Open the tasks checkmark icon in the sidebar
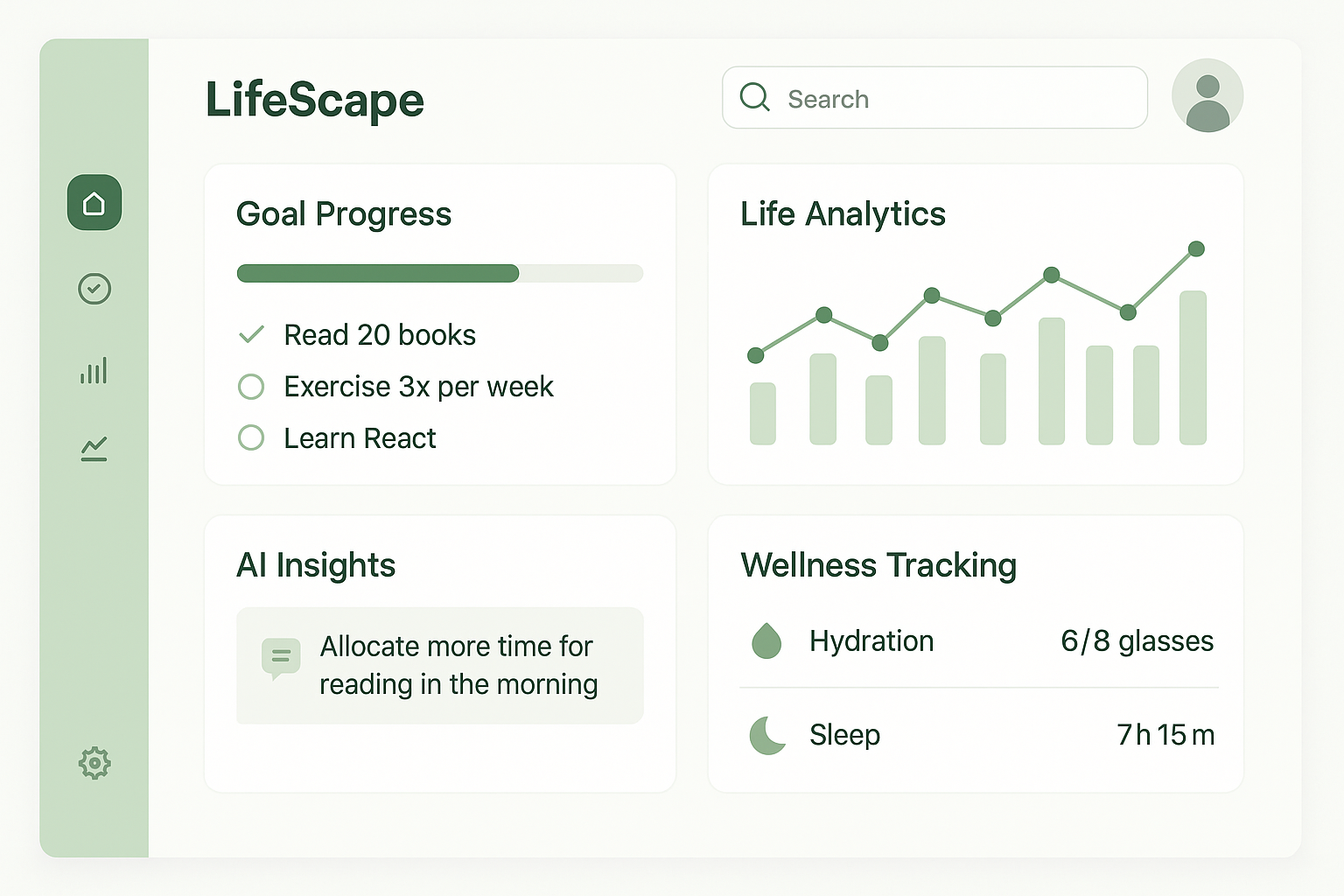This screenshot has width=1344, height=896. 94,289
